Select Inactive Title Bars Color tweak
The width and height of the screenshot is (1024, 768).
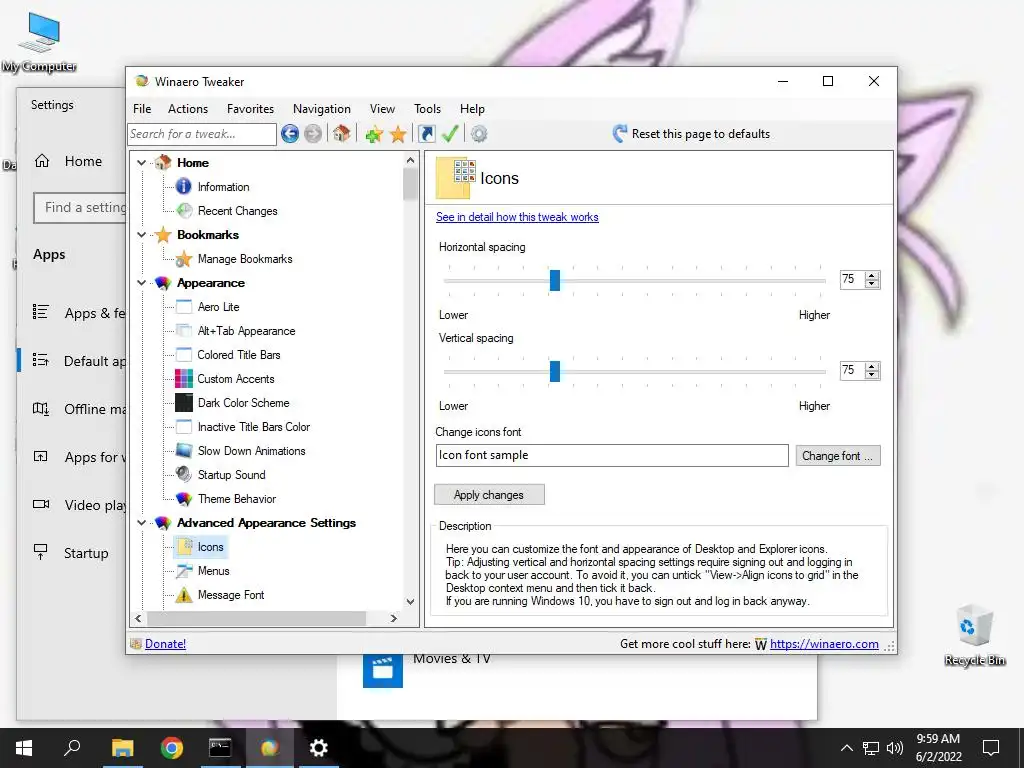[x=253, y=427]
